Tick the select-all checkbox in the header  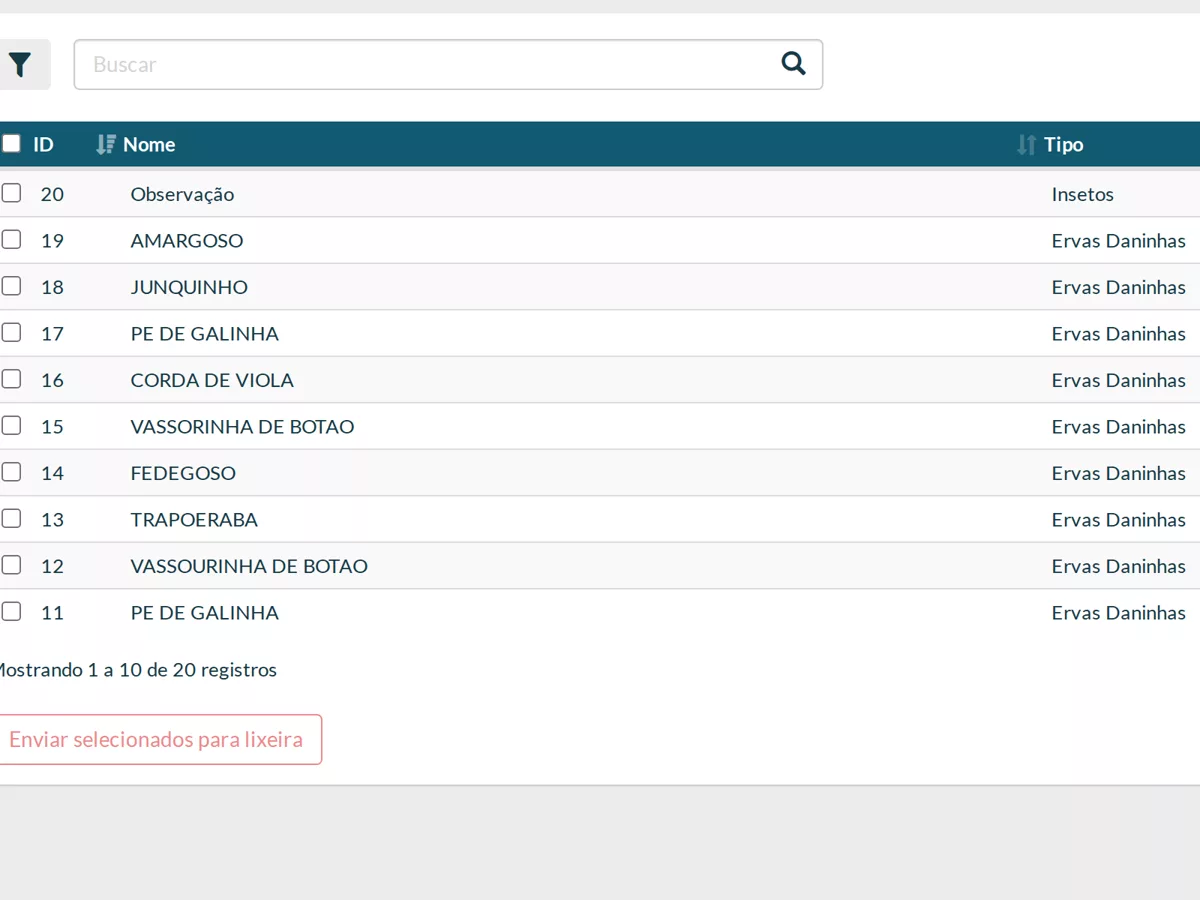(x=11, y=144)
